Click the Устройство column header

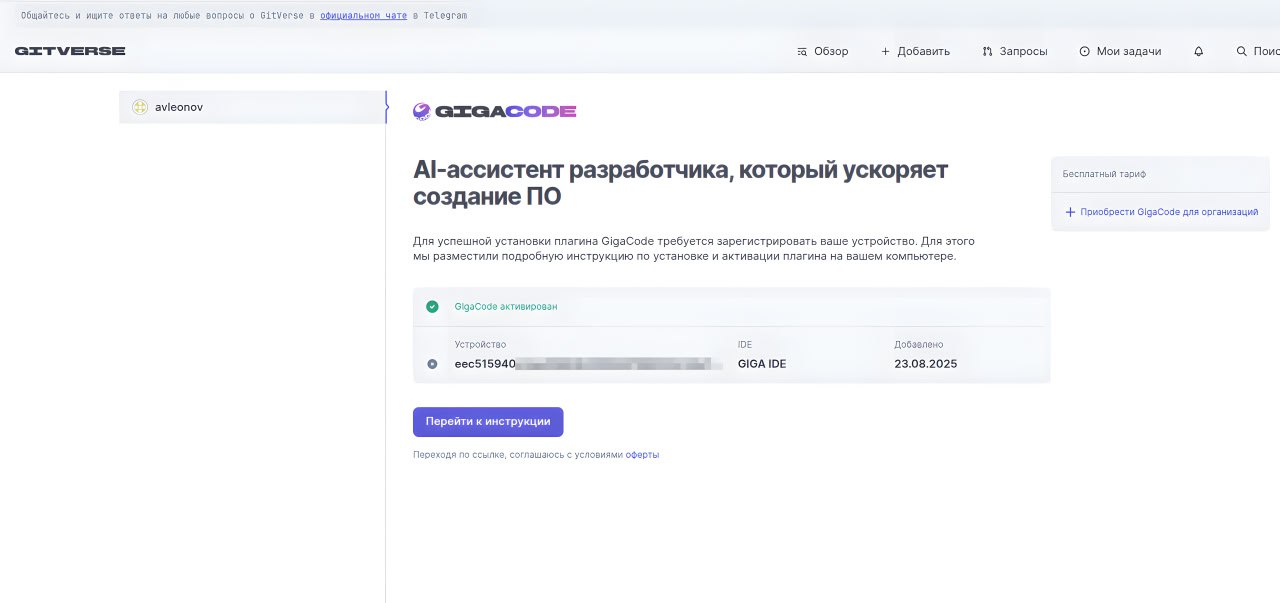[x=481, y=345]
